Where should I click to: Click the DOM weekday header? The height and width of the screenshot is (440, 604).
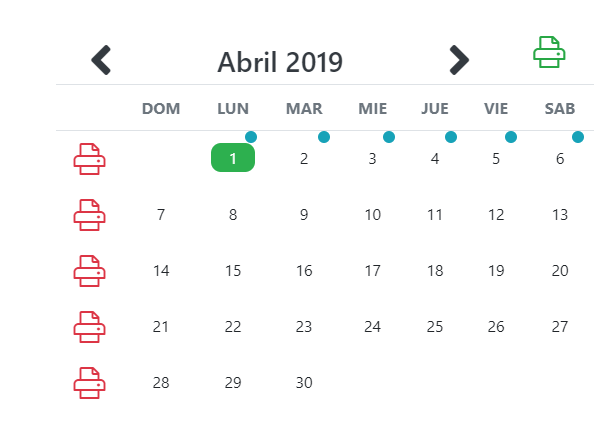(161, 109)
